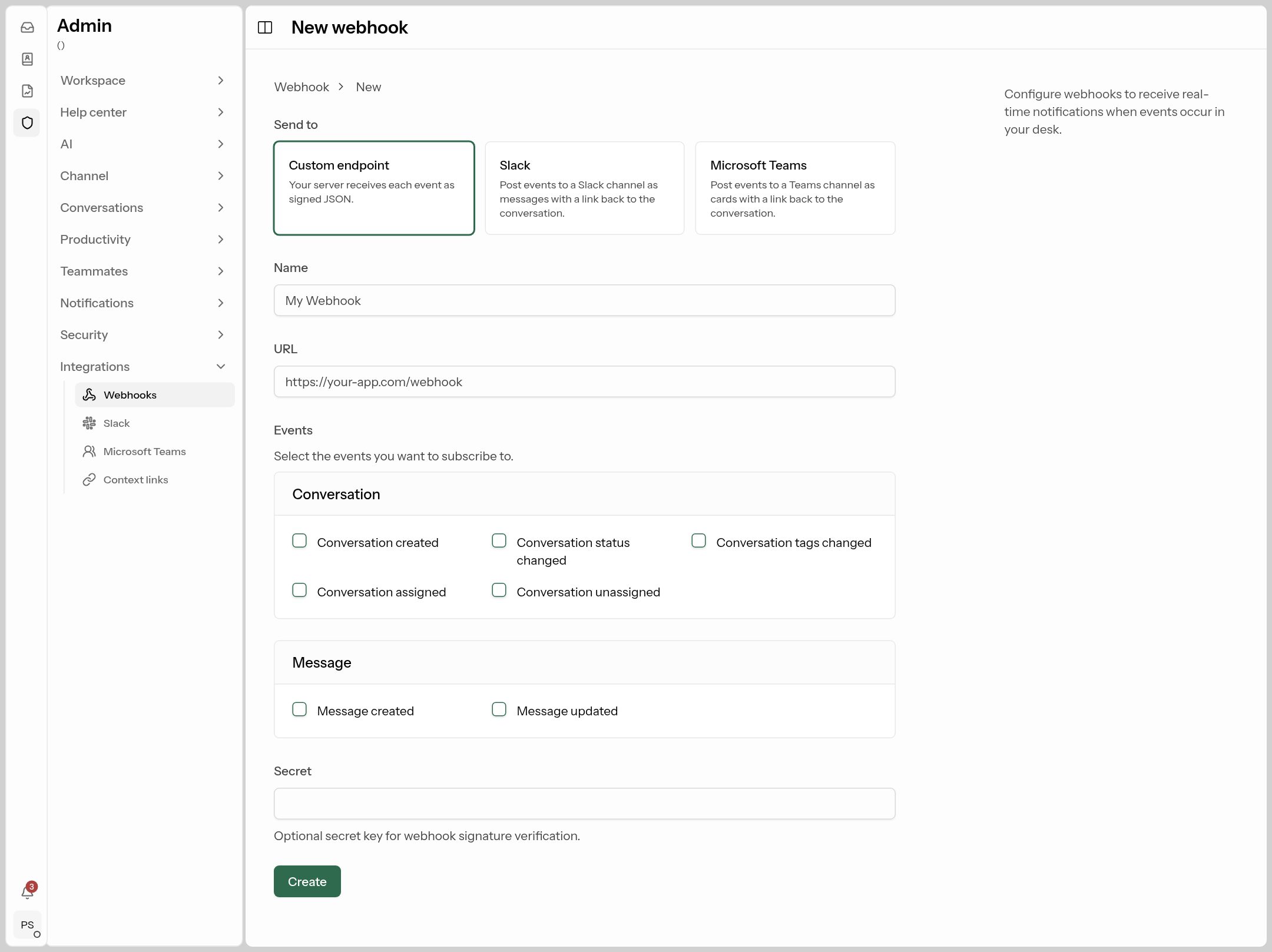The image size is (1272, 952).
Task: Check the Message updated checkbox
Action: pyautogui.click(x=499, y=709)
